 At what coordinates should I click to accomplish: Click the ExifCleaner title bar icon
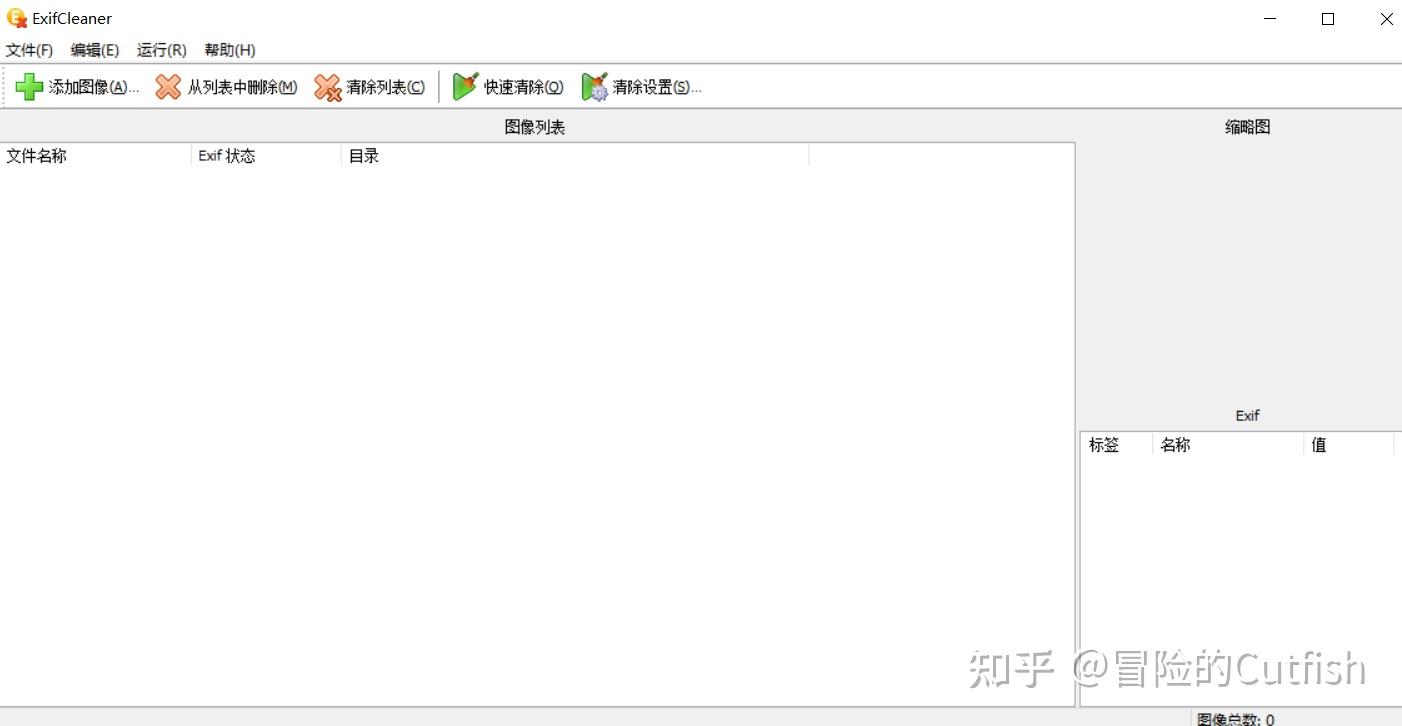click(15, 17)
